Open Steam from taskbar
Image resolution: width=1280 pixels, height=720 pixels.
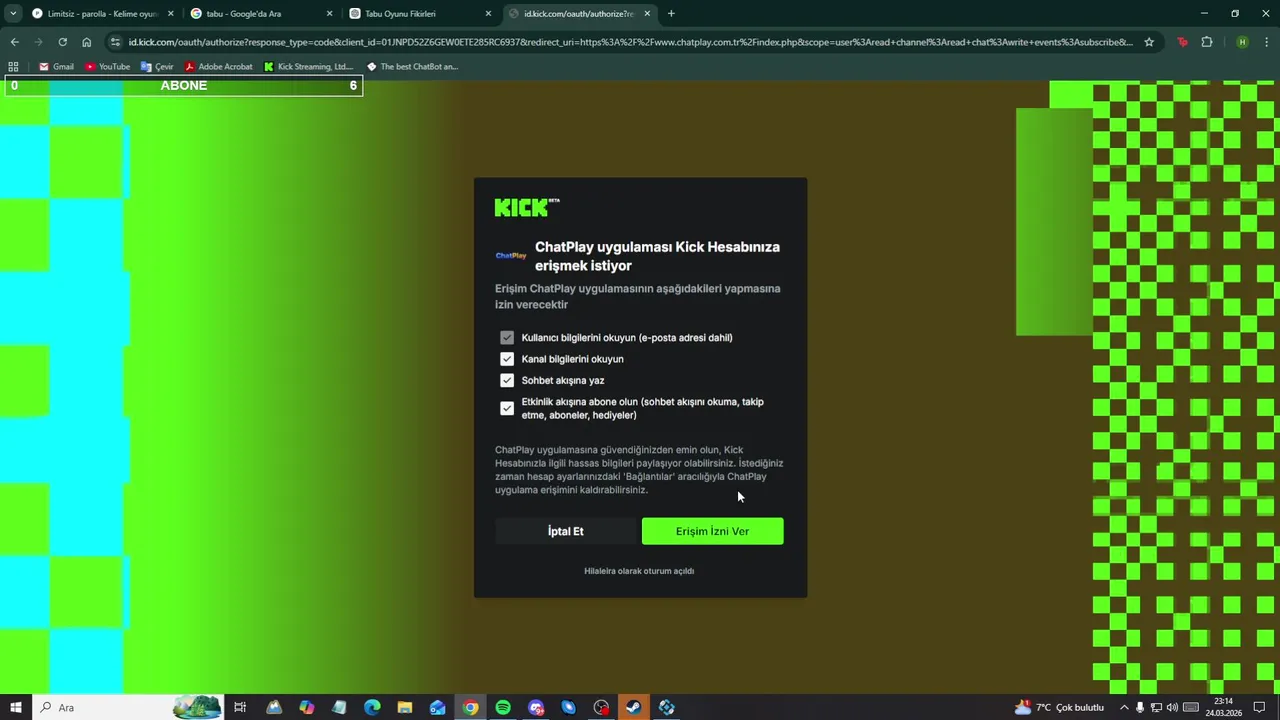[634, 708]
